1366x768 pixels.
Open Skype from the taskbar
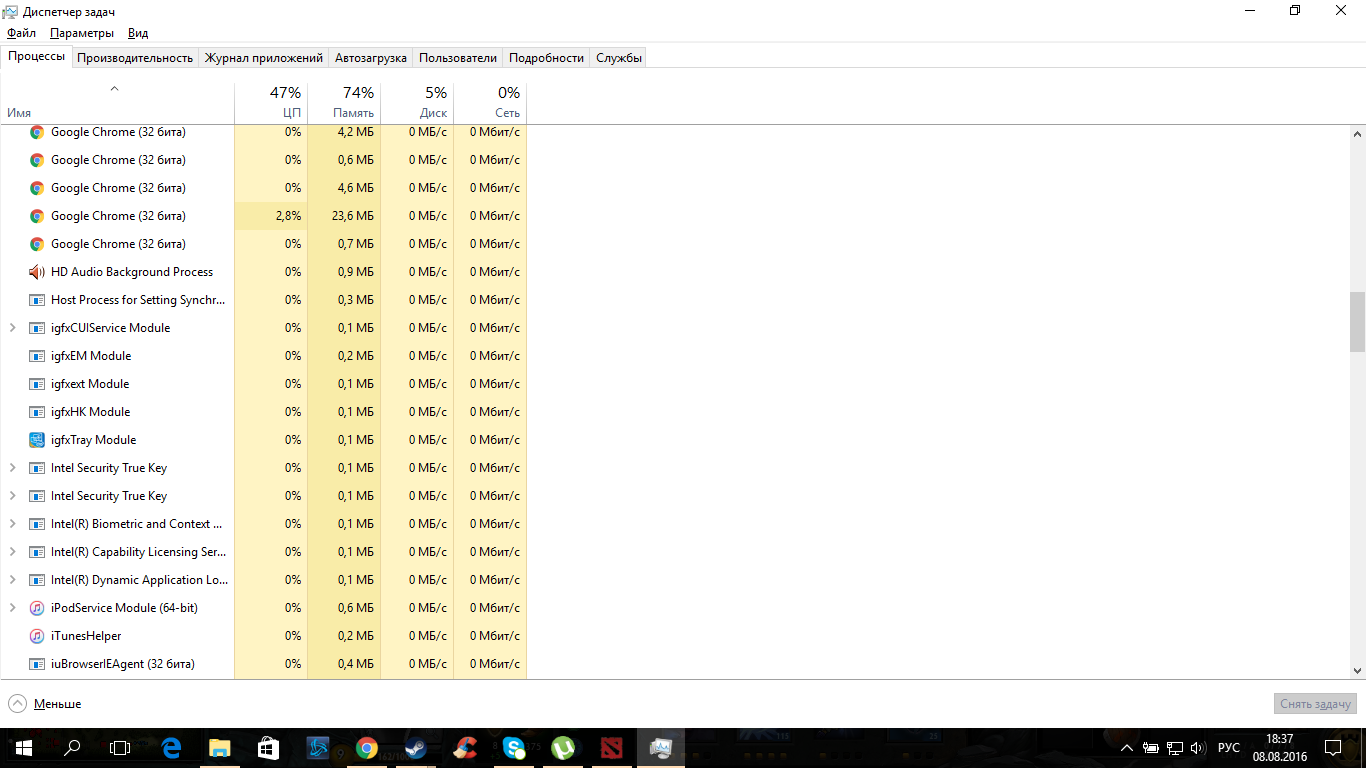[514, 747]
